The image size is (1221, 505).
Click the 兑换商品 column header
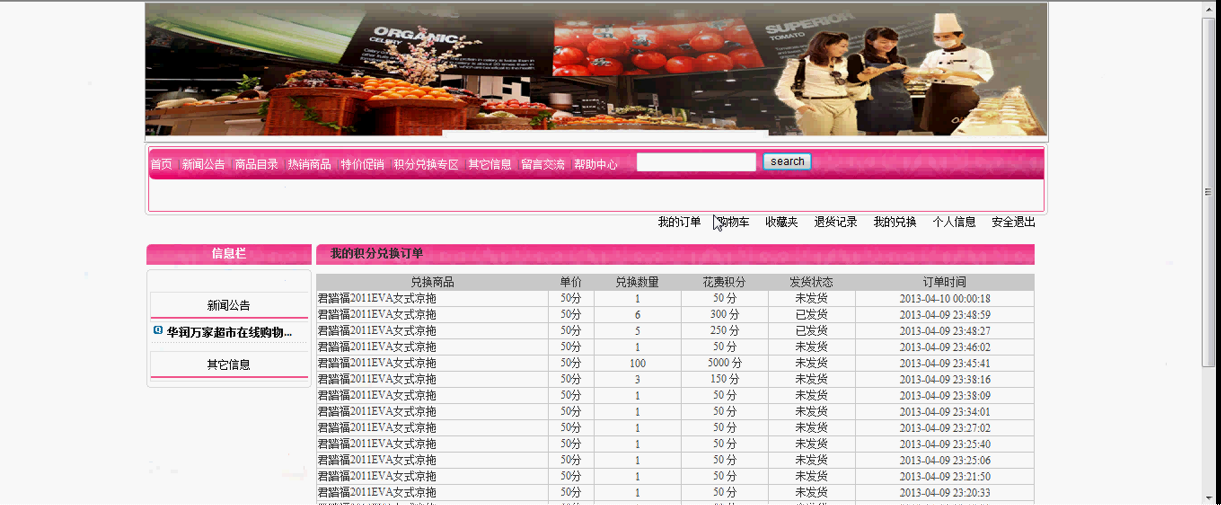point(432,283)
